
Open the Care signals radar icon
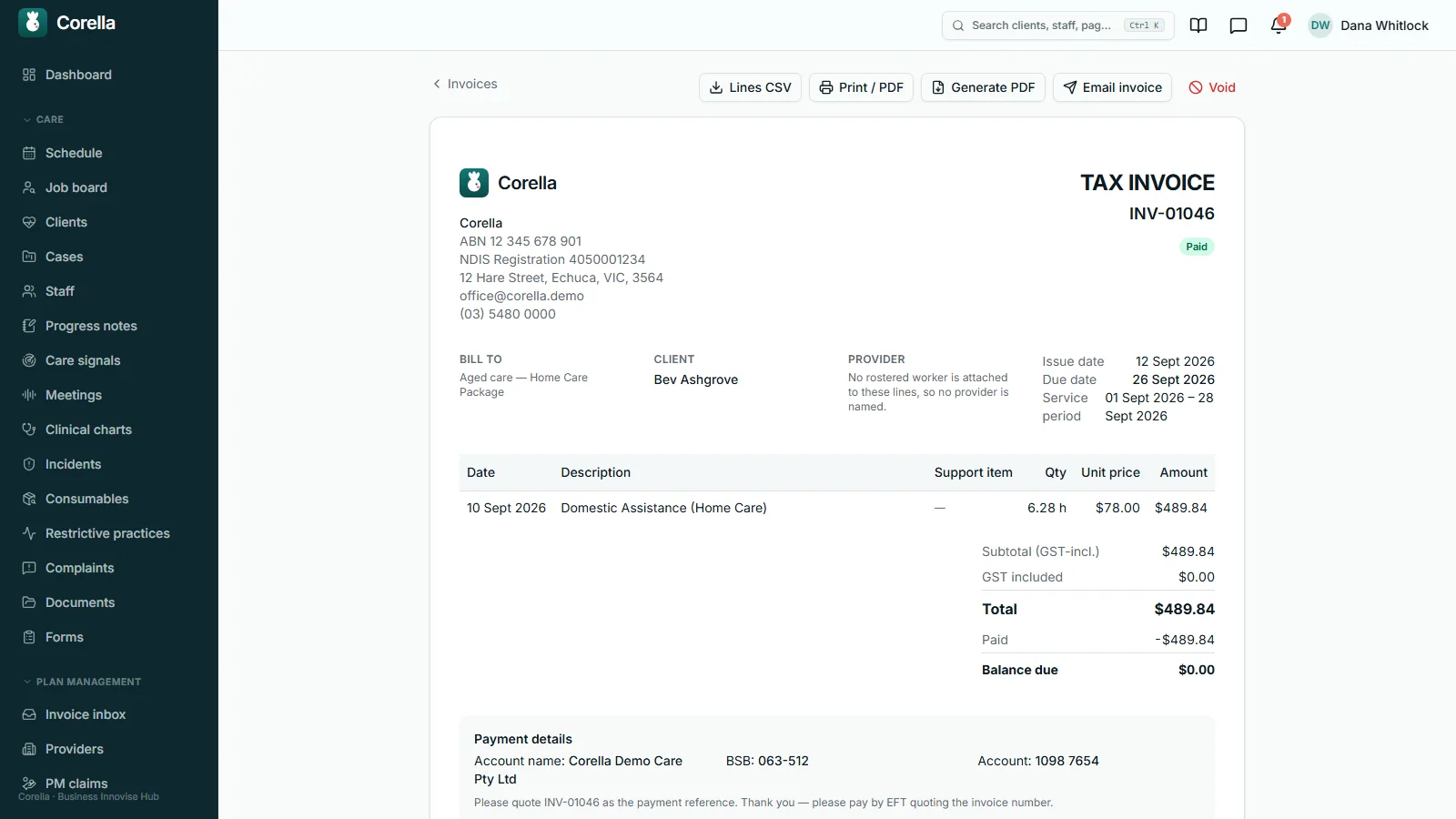(29, 360)
